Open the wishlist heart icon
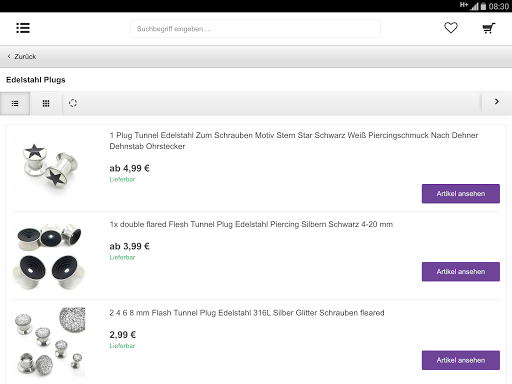512x384 pixels. (451, 28)
